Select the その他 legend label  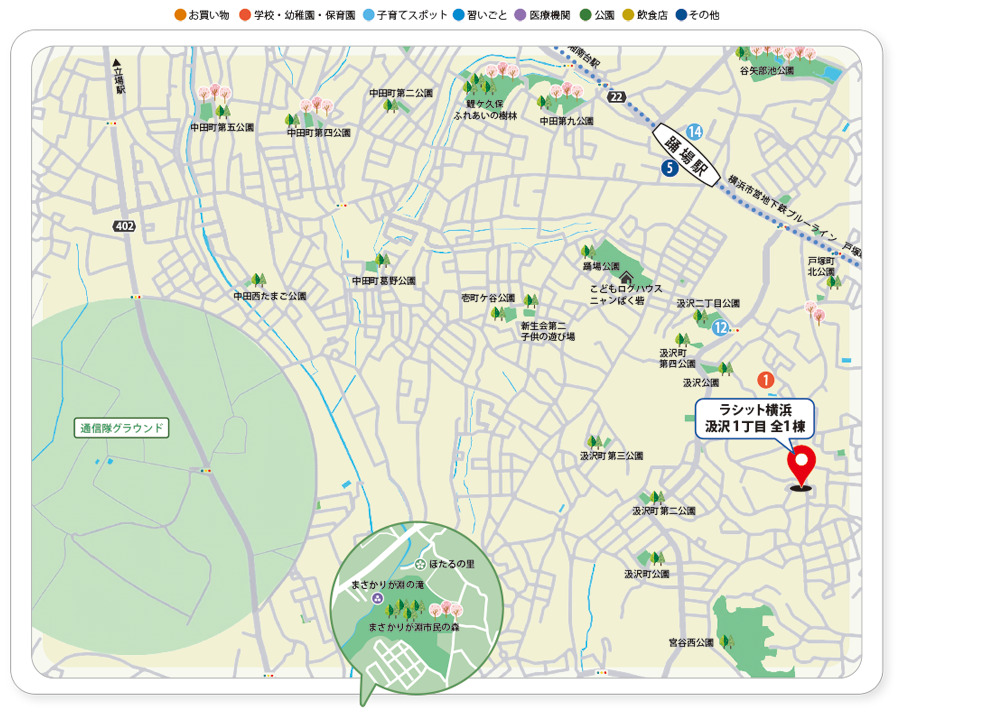pos(704,15)
